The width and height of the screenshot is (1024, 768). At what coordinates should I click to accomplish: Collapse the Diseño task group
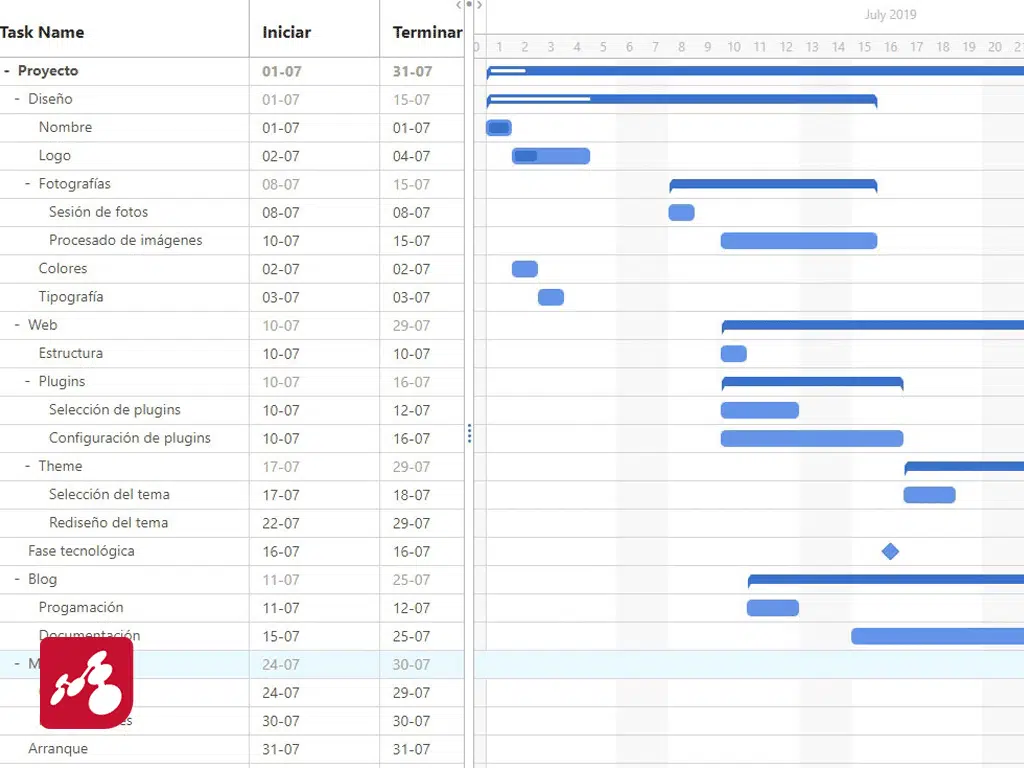[x=17, y=99]
